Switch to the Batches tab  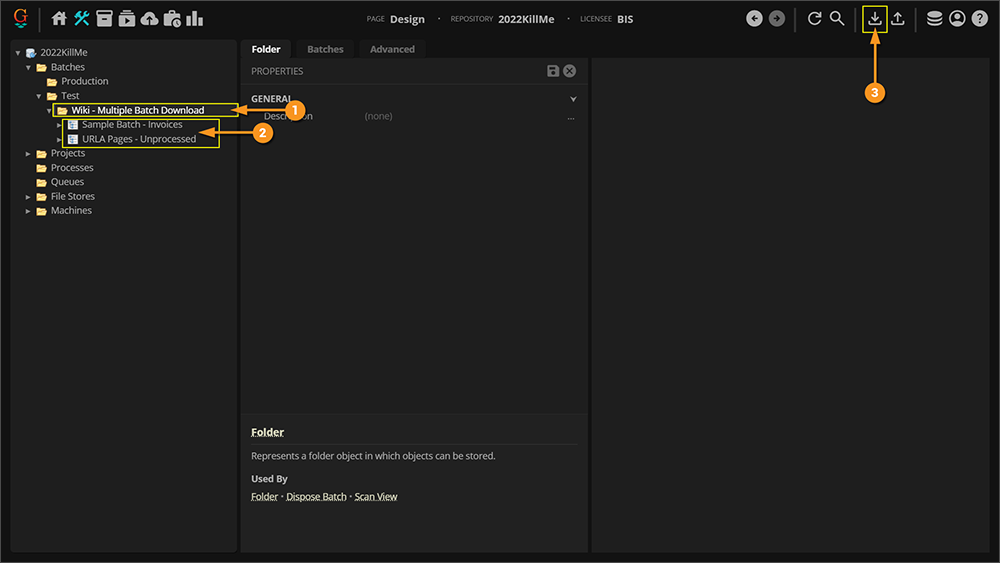tap(325, 49)
